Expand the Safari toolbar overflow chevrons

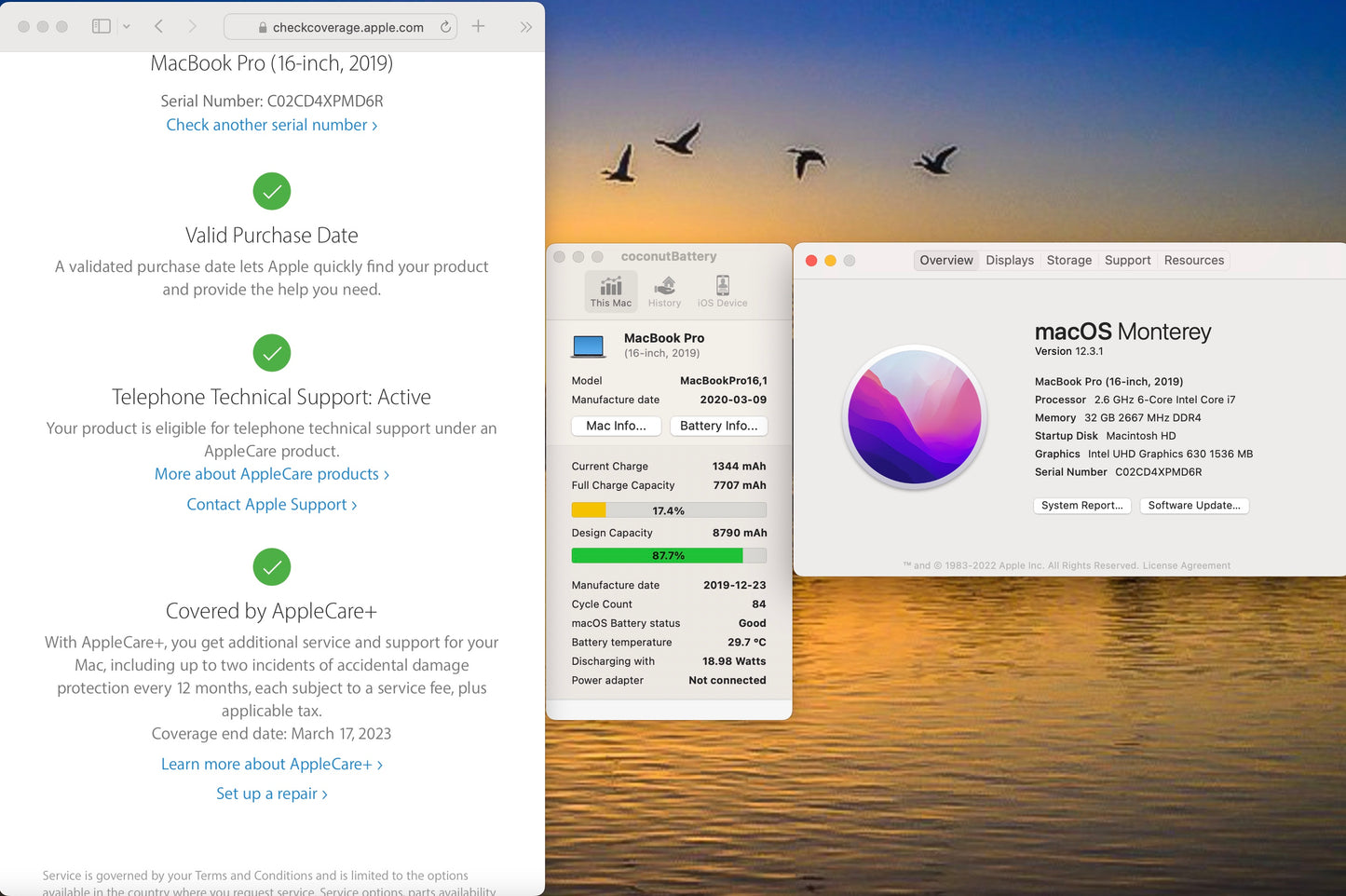pos(525,27)
